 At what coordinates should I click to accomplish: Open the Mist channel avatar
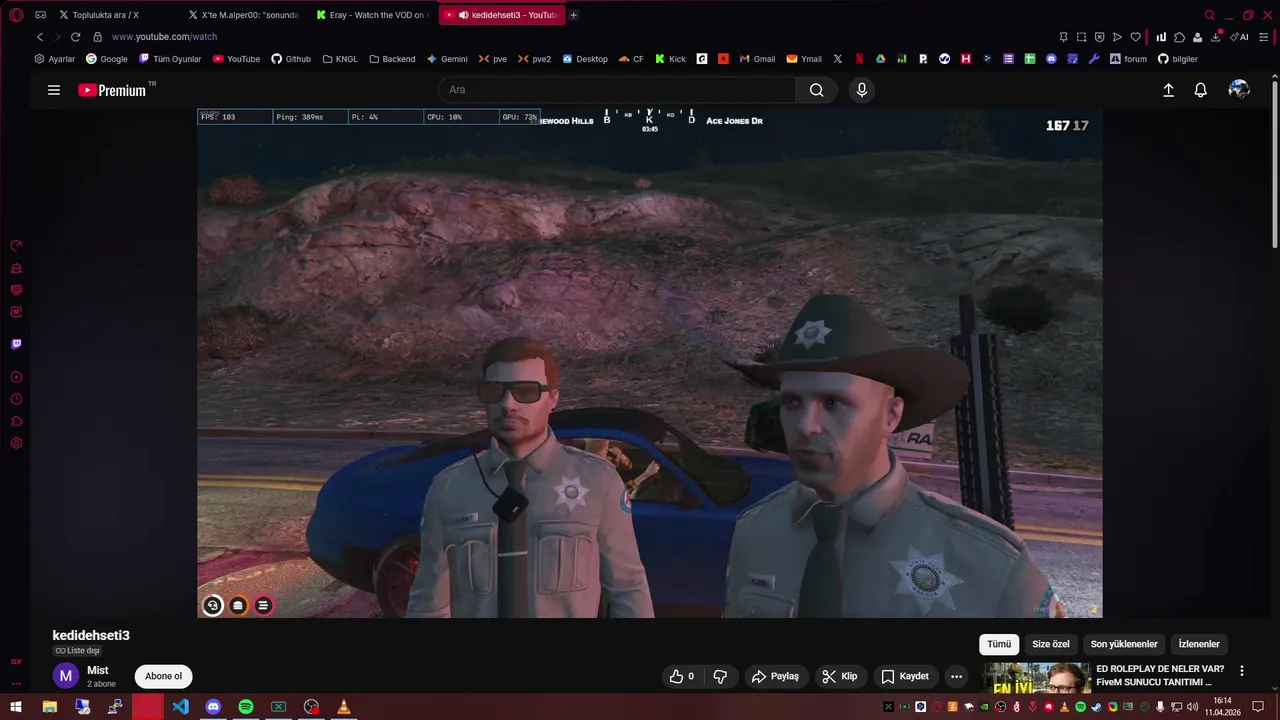point(65,676)
